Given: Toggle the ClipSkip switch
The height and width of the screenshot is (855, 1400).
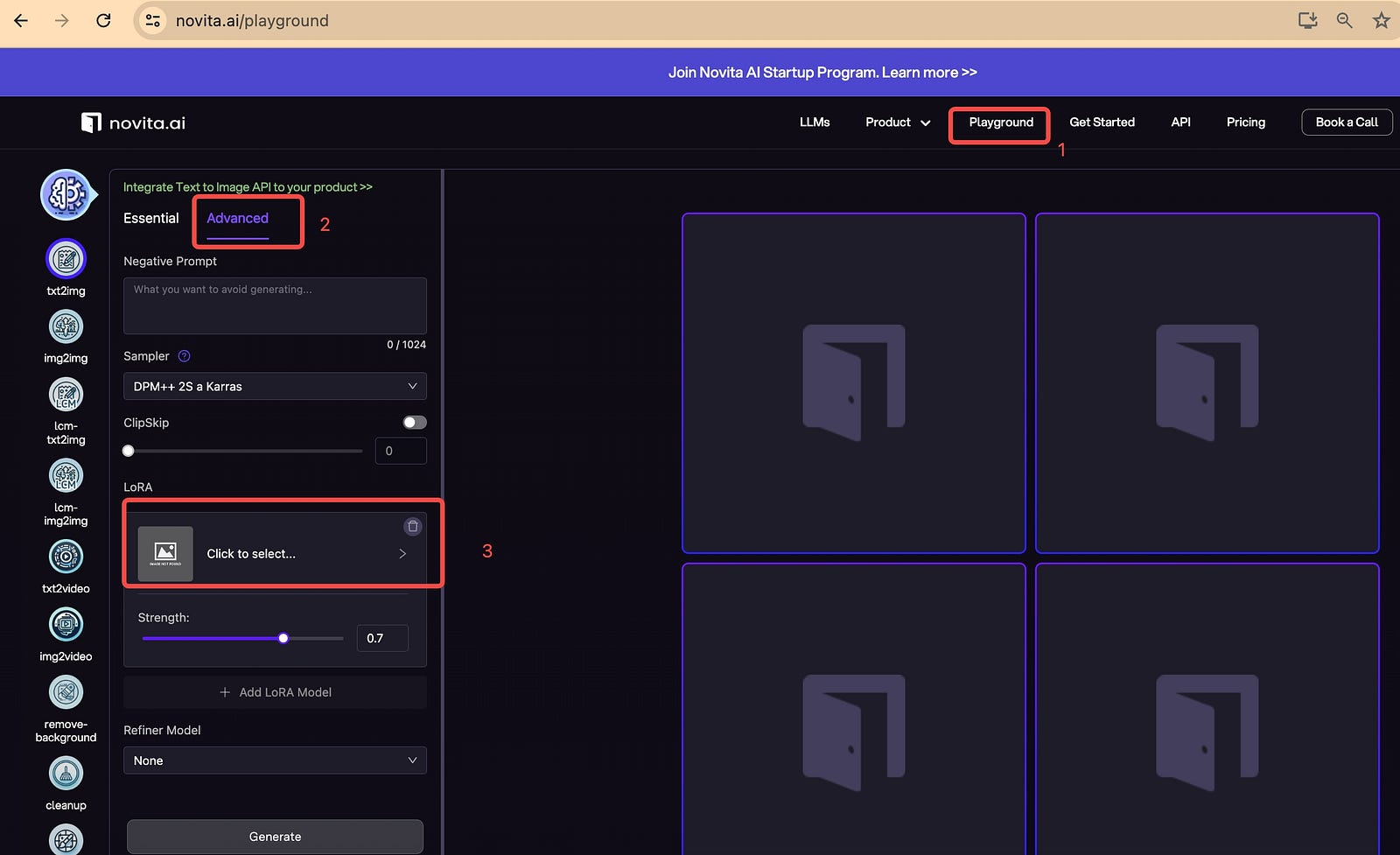Looking at the screenshot, I should [415, 423].
